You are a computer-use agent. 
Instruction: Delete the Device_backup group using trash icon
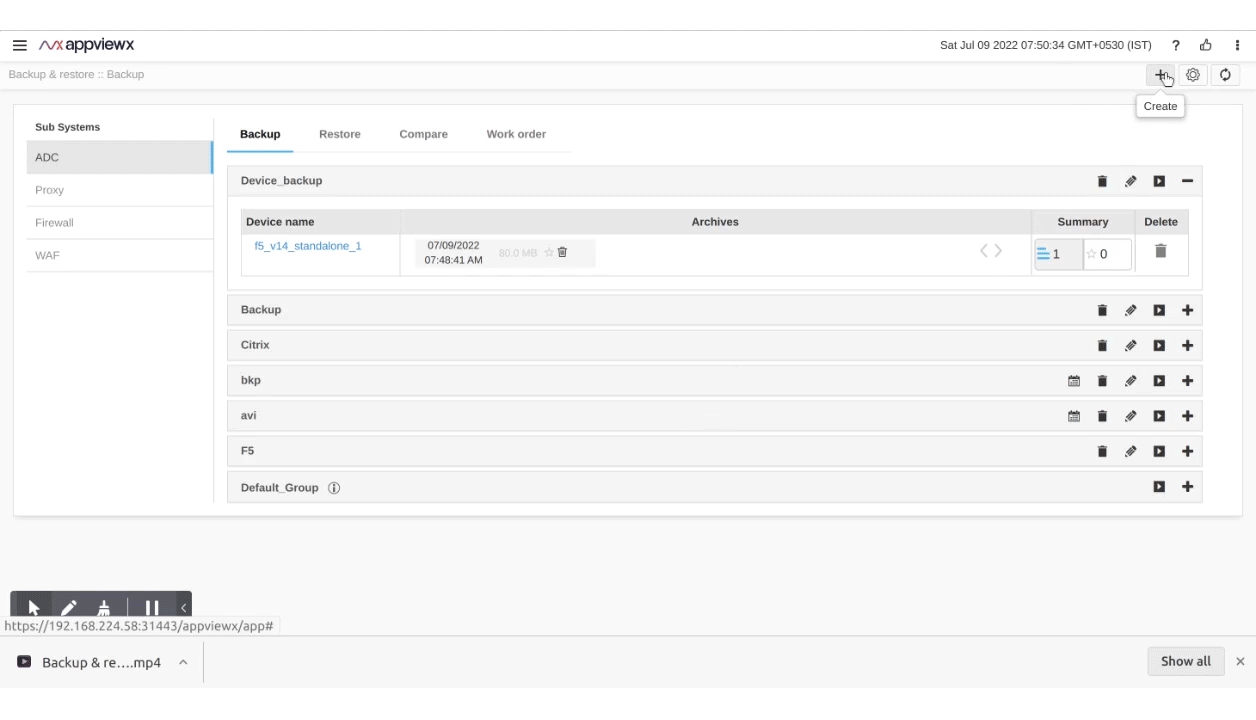click(x=1102, y=181)
